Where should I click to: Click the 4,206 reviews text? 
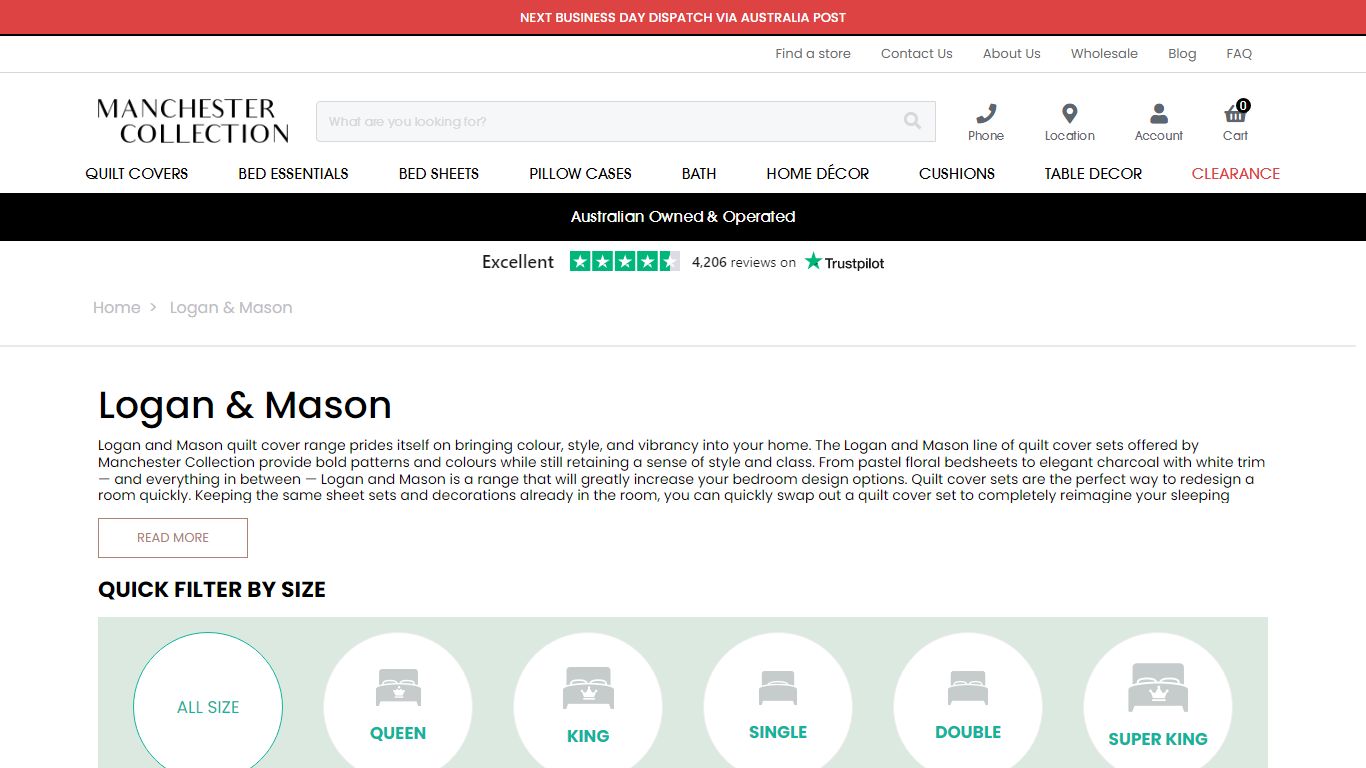point(744,262)
